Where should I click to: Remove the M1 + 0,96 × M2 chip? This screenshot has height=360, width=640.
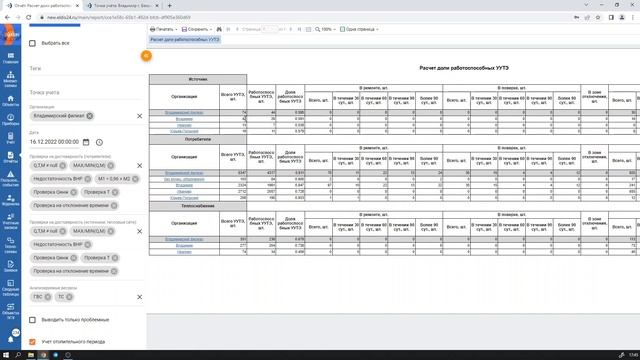135,179
